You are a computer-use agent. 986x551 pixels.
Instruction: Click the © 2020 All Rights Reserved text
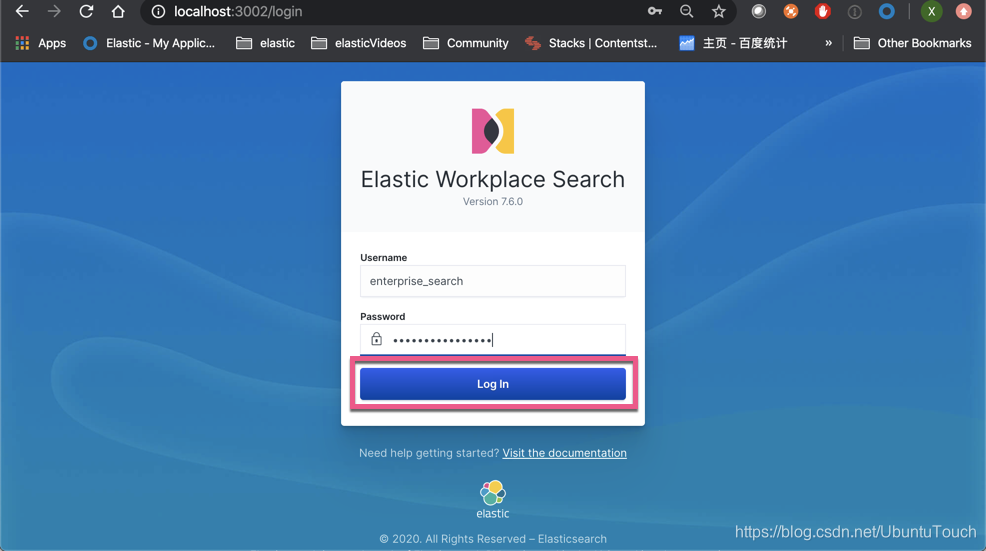493,538
